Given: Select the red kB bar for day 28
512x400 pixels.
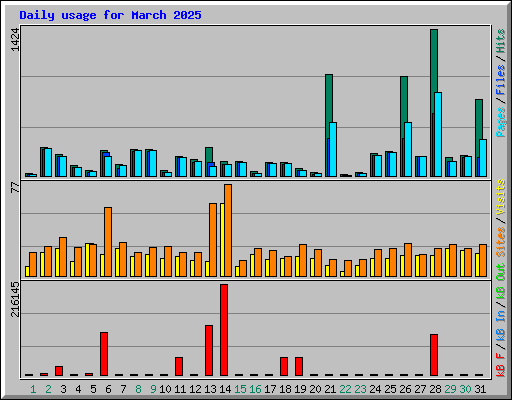Looking at the screenshot, I should [434, 355].
